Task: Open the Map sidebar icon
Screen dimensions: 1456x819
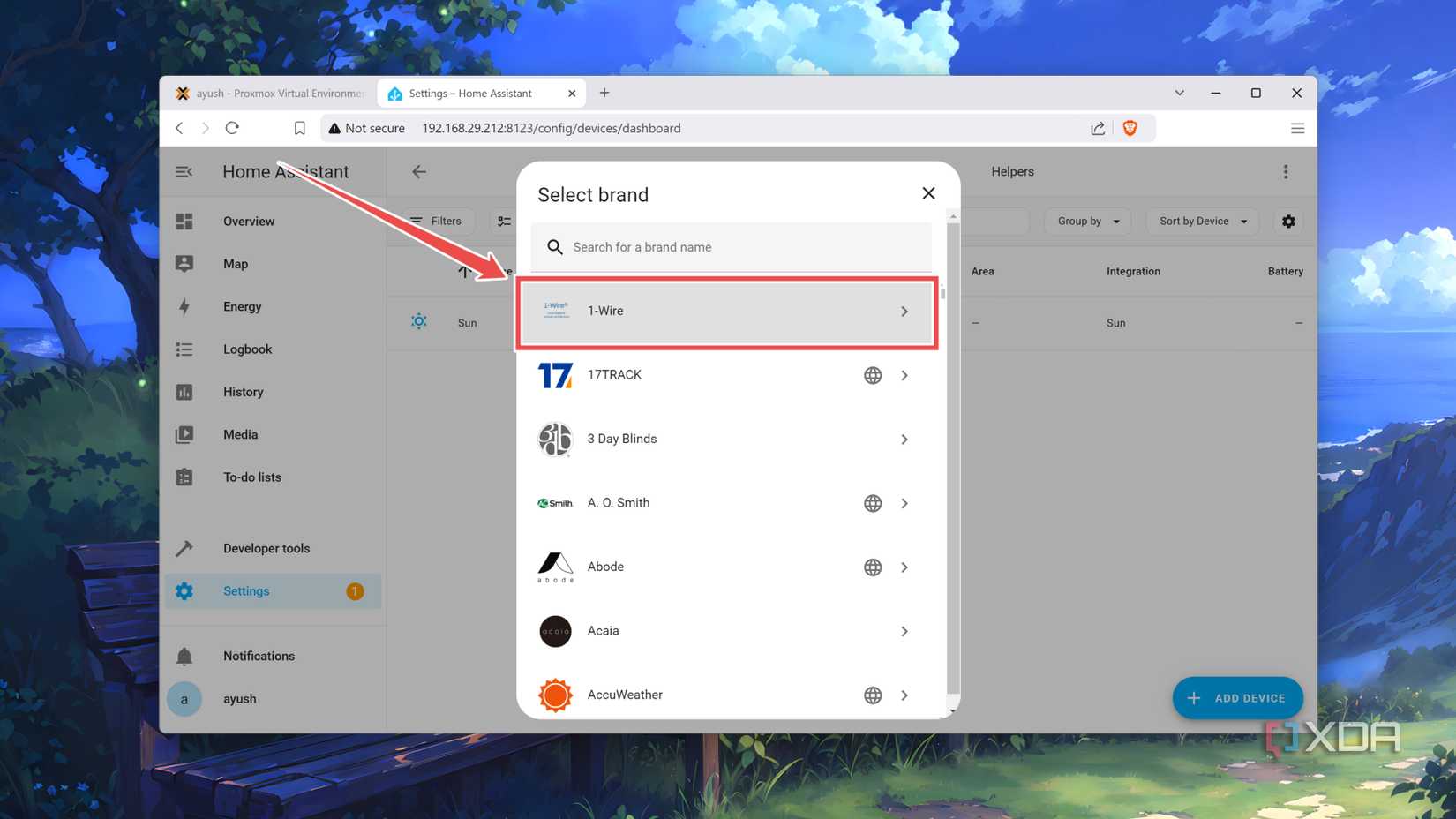Action: point(184,264)
